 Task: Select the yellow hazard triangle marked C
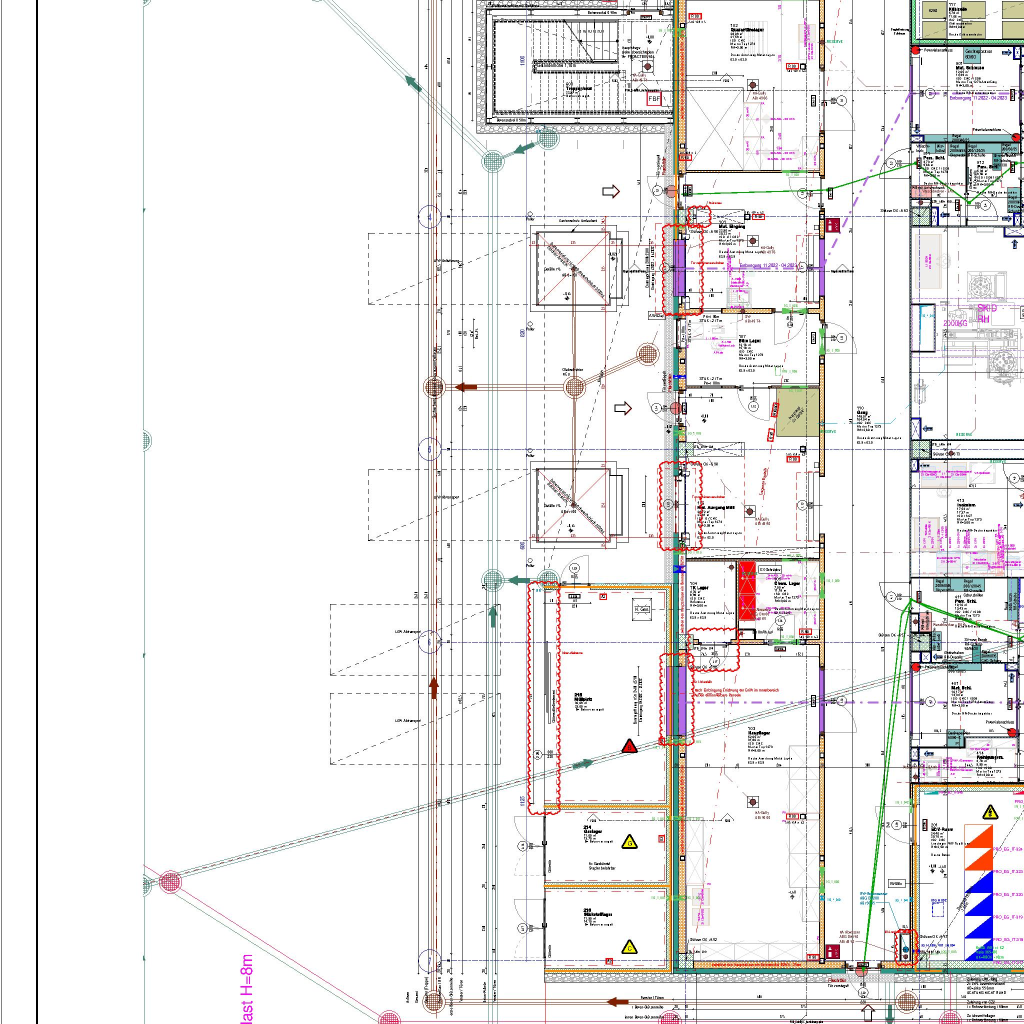pyautogui.click(x=629, y=946)
